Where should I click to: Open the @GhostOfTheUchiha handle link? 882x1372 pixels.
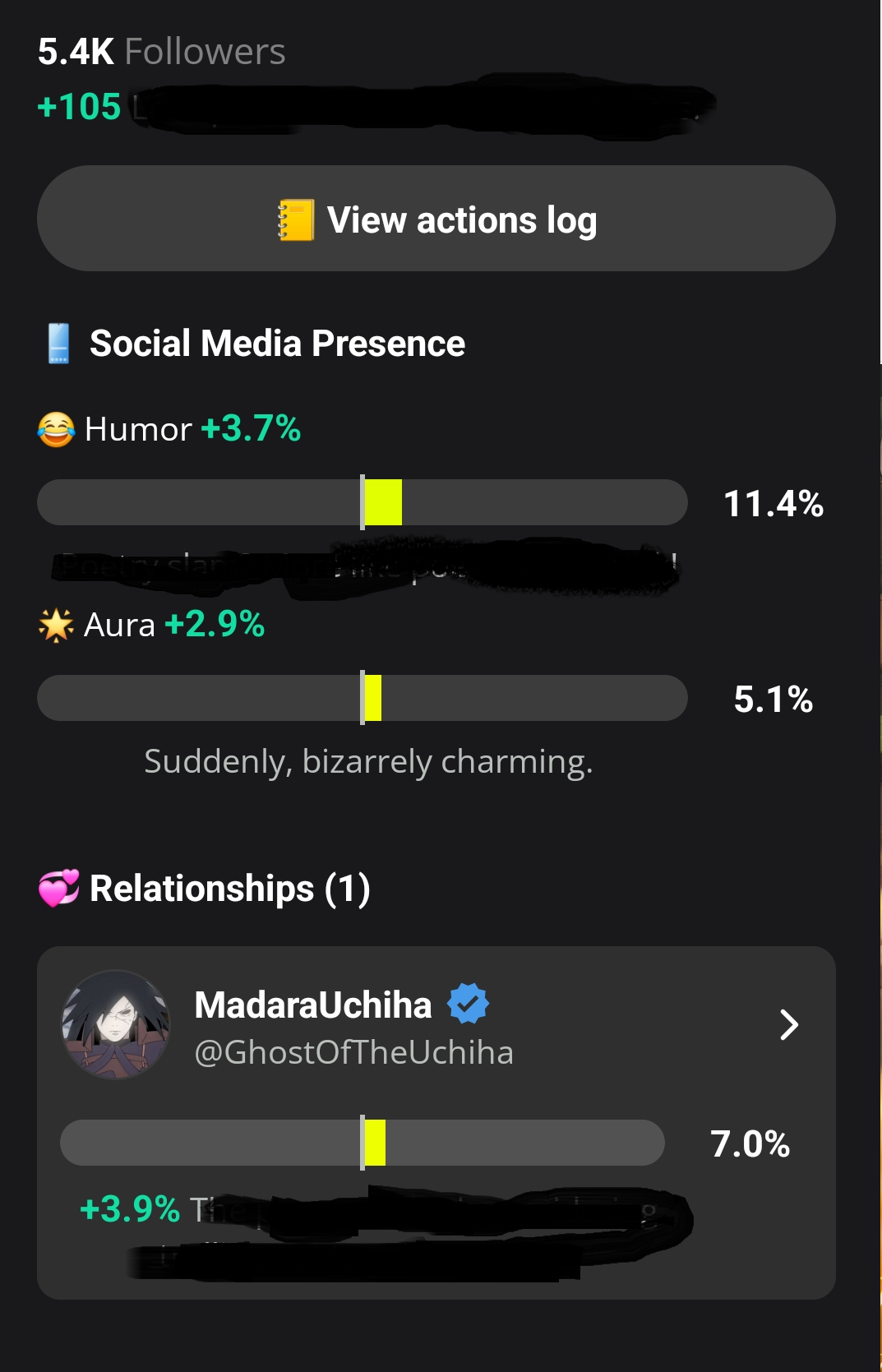353,1052
